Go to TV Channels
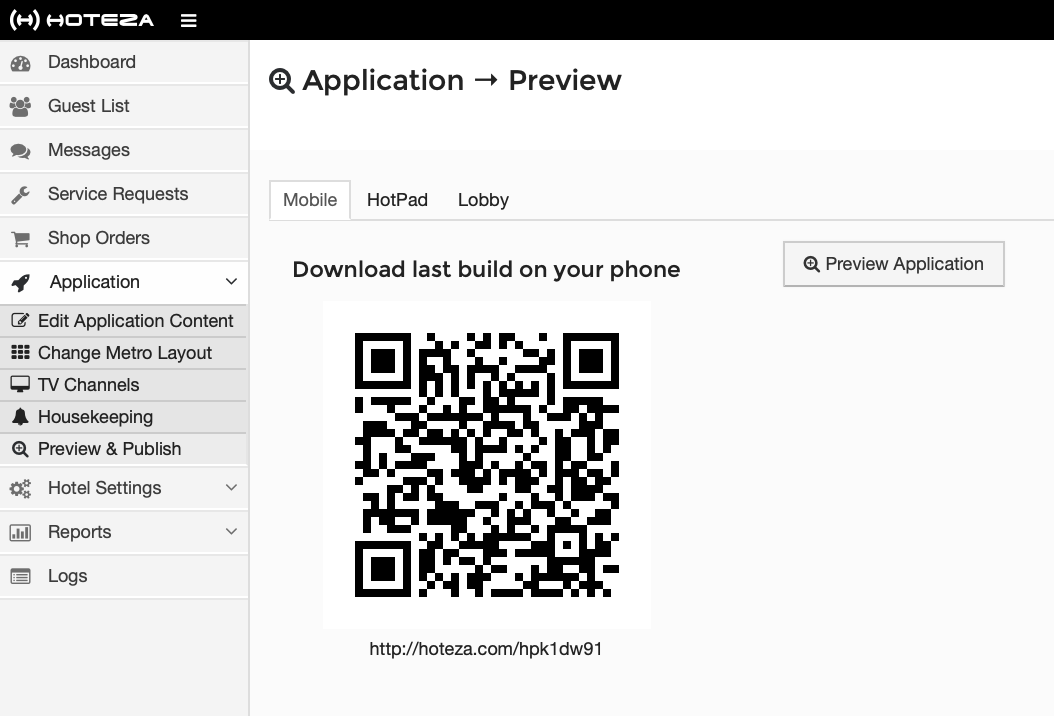Viewport: 1054px width, 716px height. [124, 385]
